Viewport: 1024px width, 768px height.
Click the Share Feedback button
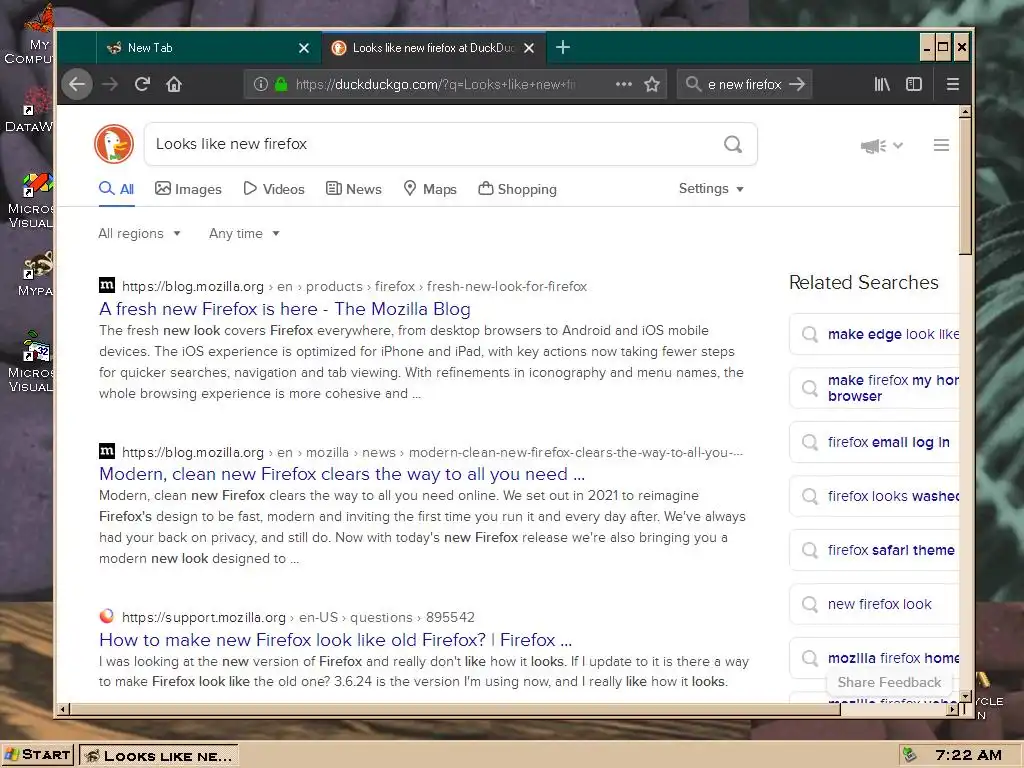pos(889,682)
